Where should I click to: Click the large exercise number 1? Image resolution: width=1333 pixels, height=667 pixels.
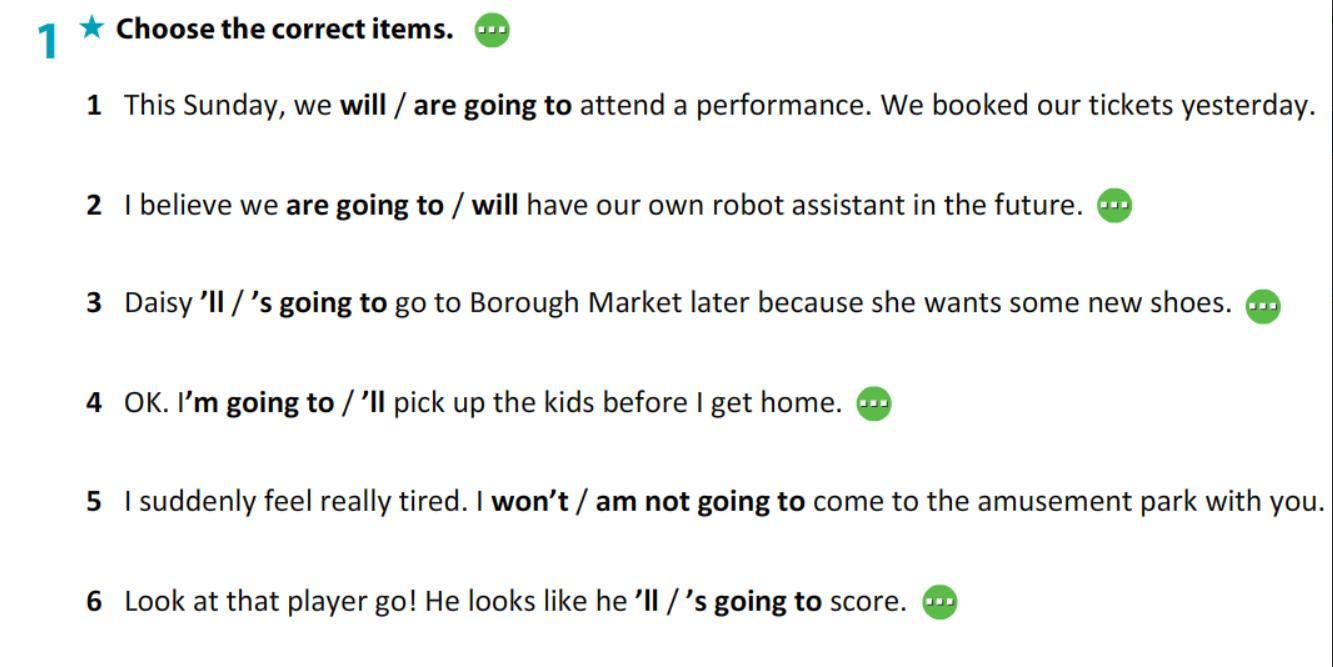coord(49,43)
